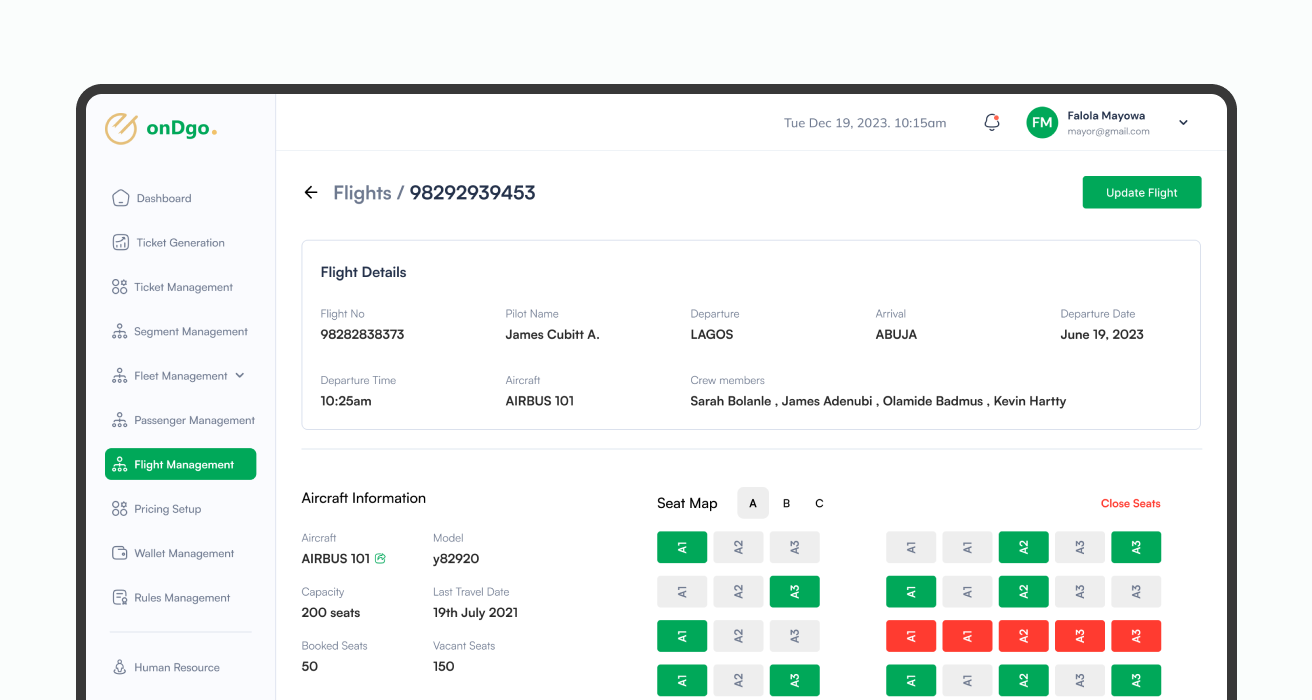The height and width of the screenshot is (700, 1312).
Task: Open the notifications bell
Action: [x=992, y=122]
